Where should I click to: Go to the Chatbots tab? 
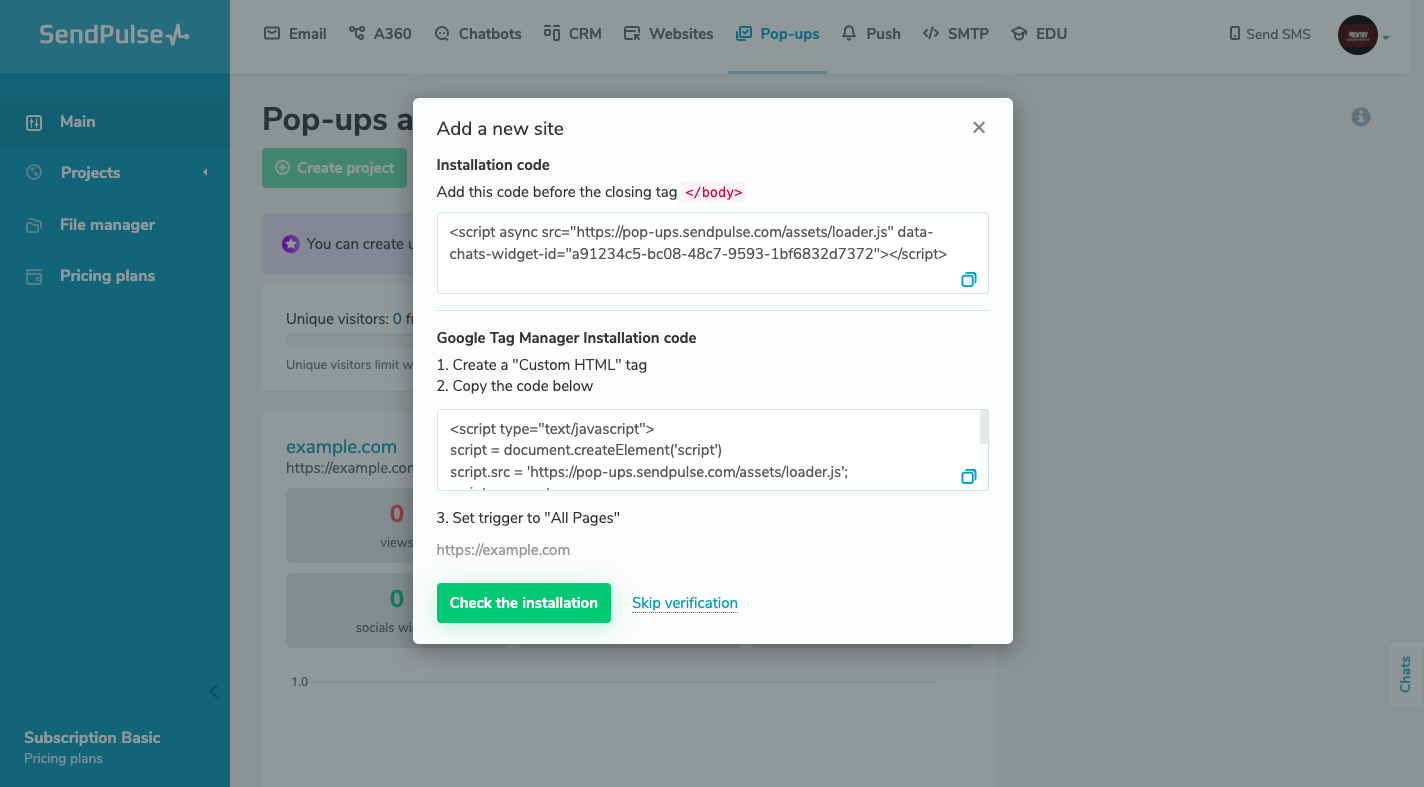click(x=478, y=34)
